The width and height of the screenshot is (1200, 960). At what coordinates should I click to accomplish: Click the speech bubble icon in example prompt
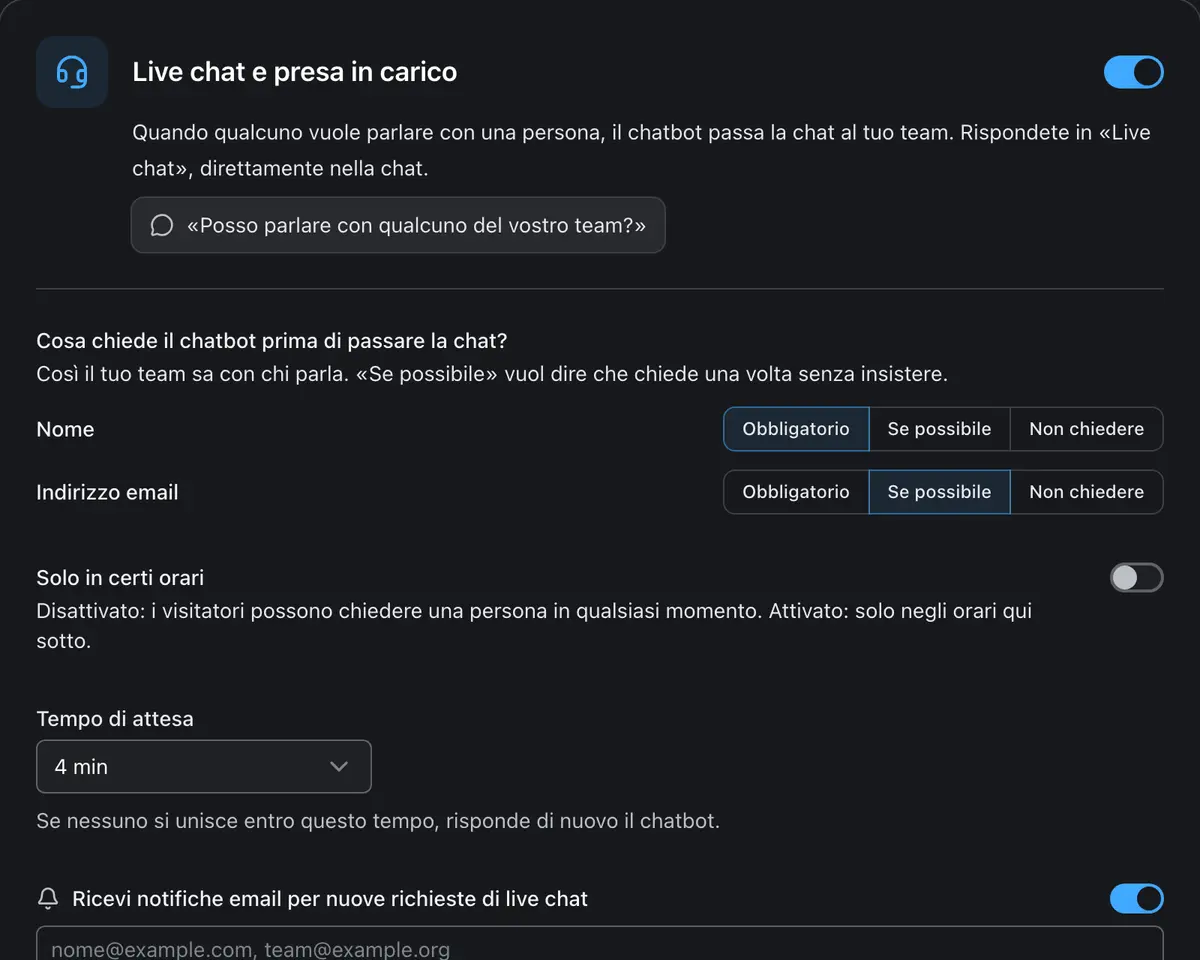click(x=161, y=225)
